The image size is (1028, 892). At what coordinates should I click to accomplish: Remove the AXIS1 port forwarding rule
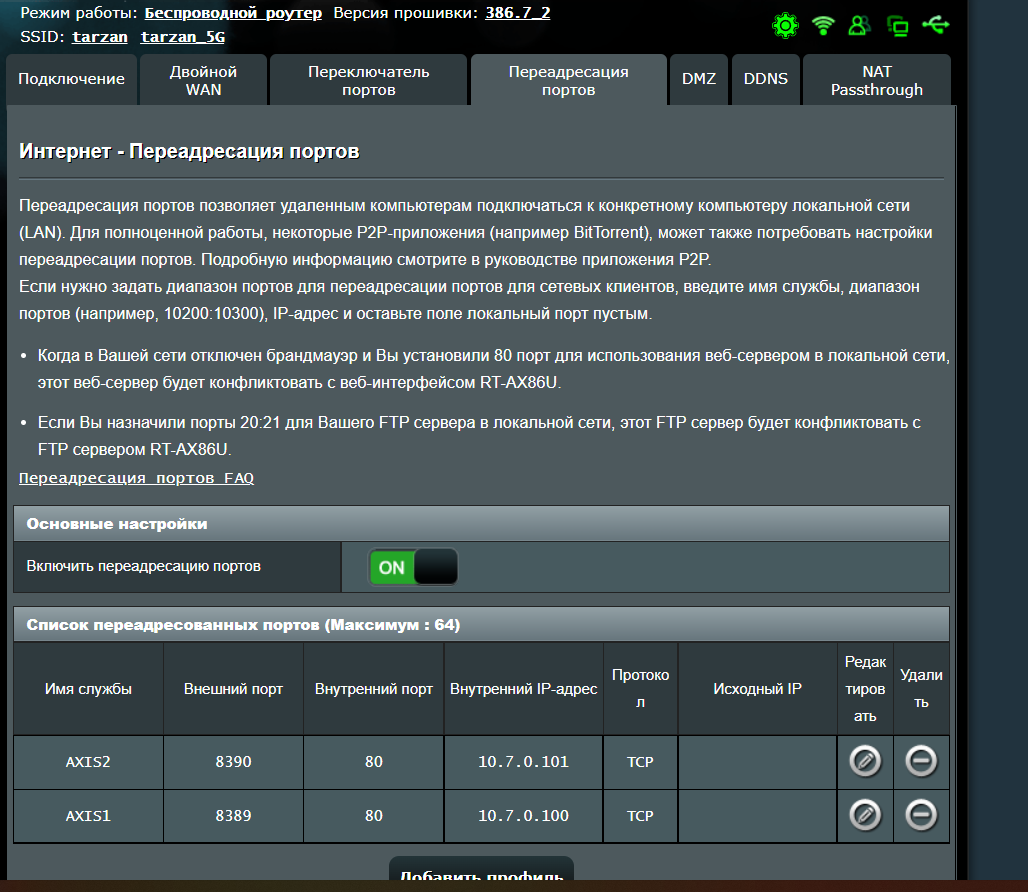(x=921, y=815)
